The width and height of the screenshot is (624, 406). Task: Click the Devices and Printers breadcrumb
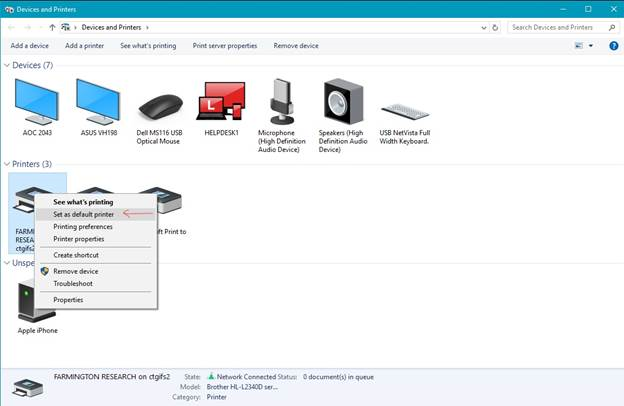click(111, 27)
